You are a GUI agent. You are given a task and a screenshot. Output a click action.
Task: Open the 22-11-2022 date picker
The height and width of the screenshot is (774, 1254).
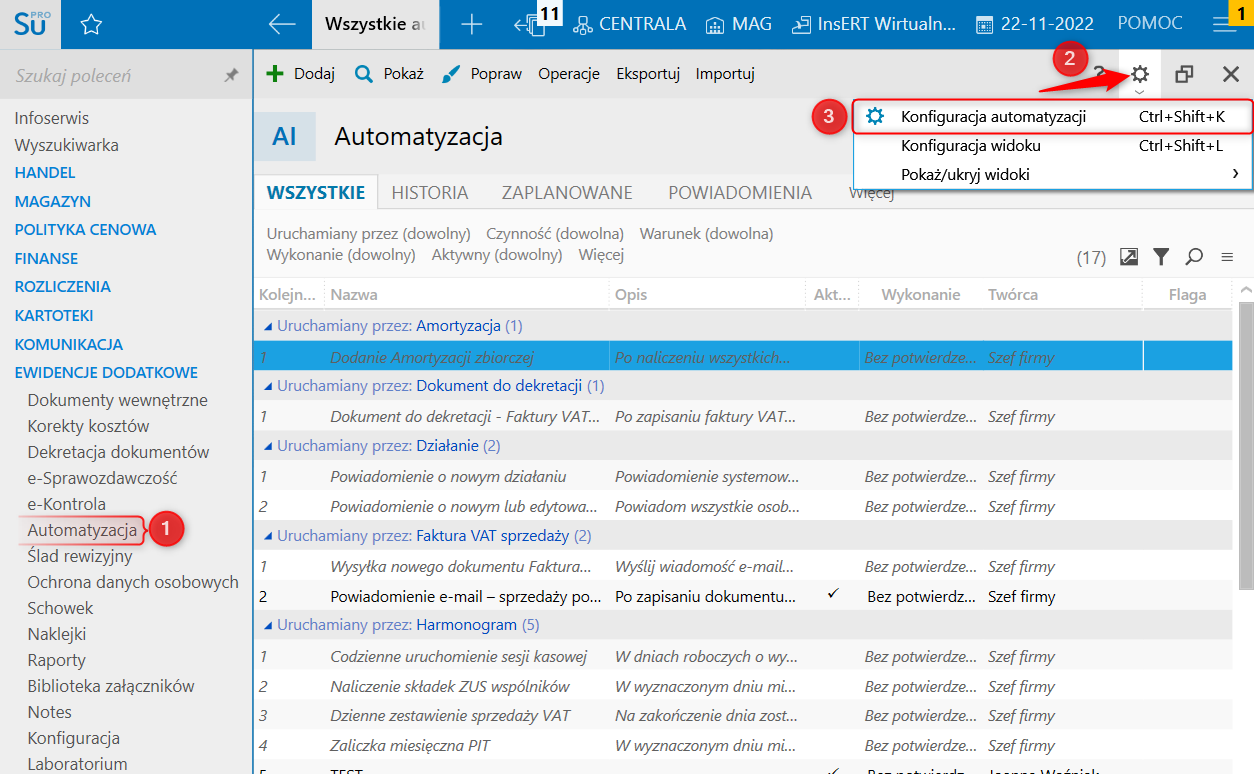click(x=1034, y=24)
